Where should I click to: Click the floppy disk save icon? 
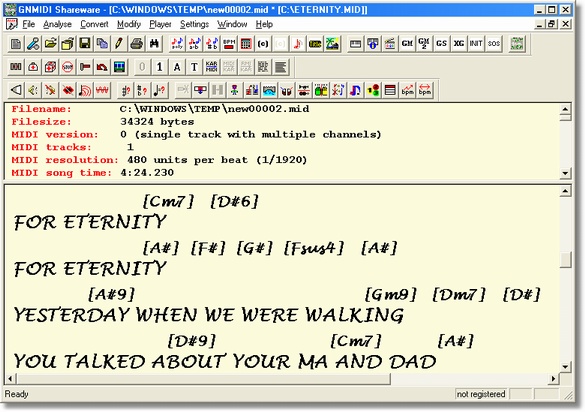(x=85, y=44)
